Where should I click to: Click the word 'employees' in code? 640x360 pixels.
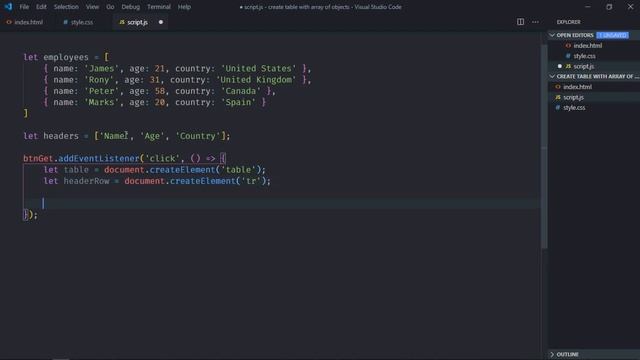coord(66,57)
